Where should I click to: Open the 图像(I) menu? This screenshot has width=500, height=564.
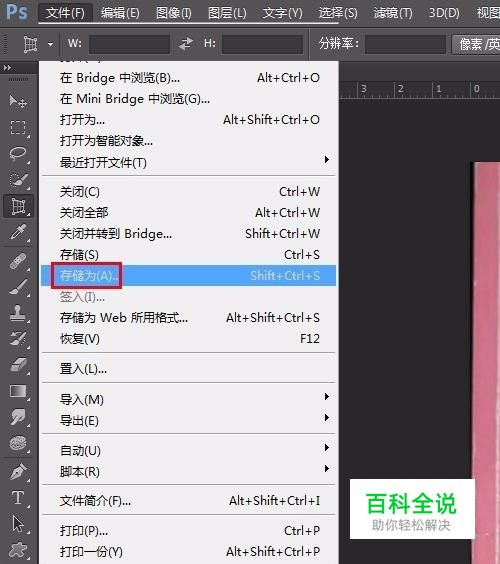pyautogui.click(x=174, y=13)
